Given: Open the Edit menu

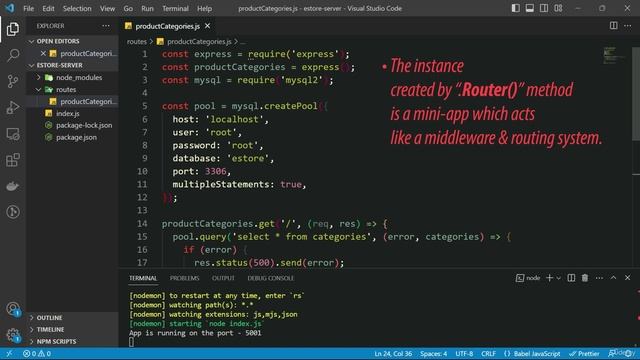Looking at the screenshot, I should [48, 8].
